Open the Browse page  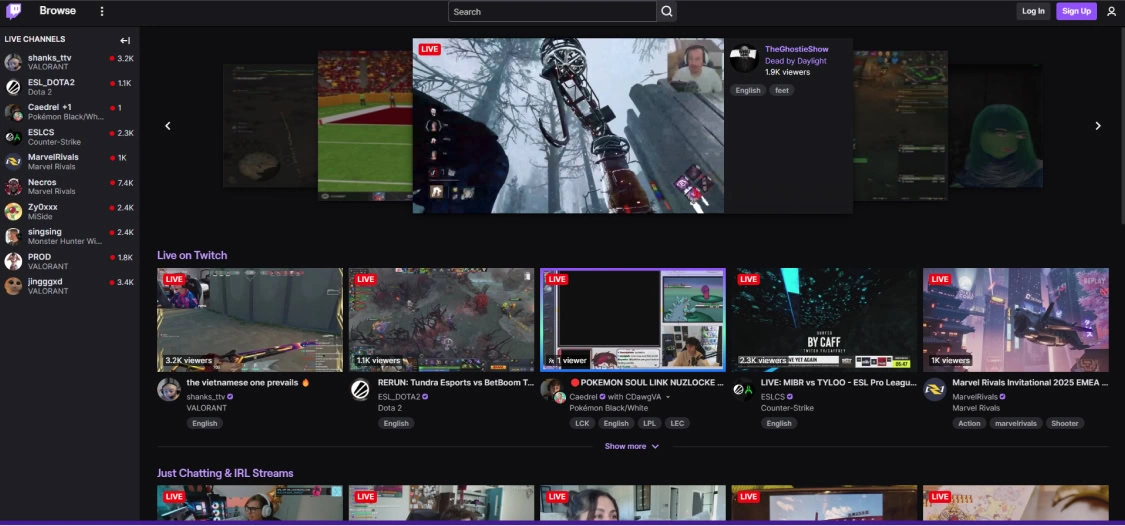(57, 11)
